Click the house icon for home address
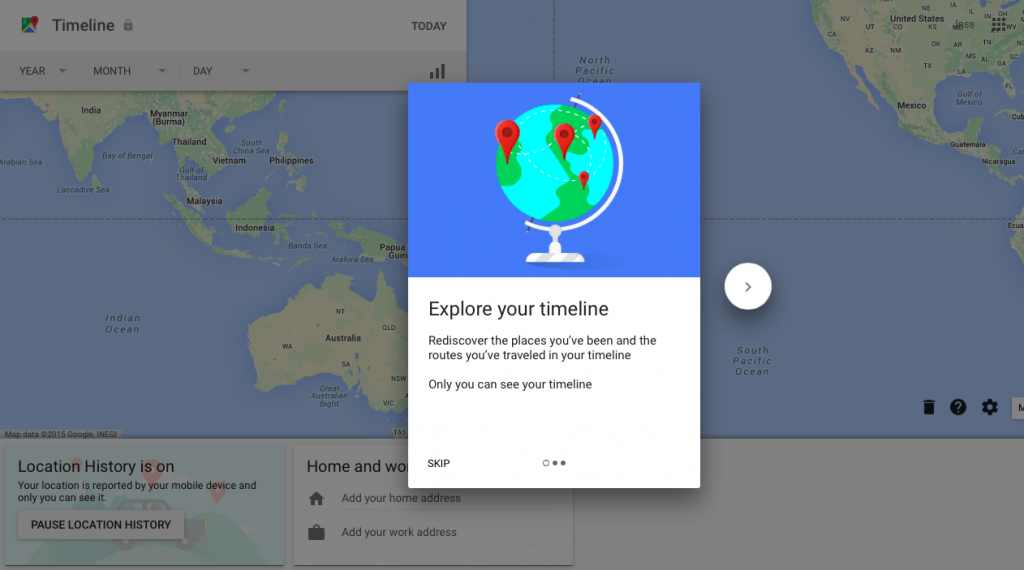Image resolution: width=1024 pixels, height=570 pixels. click(x=316, y=498)
